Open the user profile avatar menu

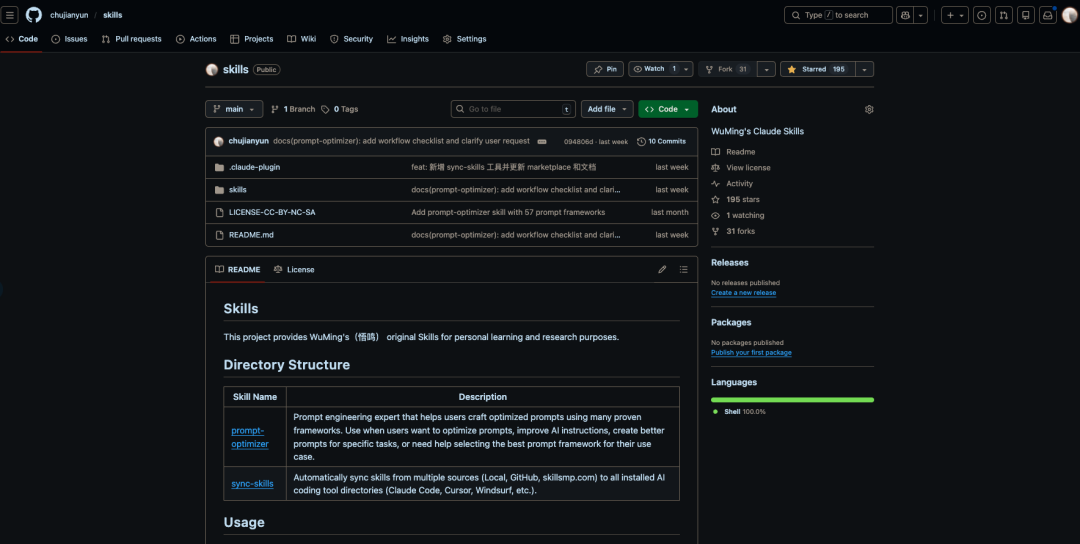1070,14
